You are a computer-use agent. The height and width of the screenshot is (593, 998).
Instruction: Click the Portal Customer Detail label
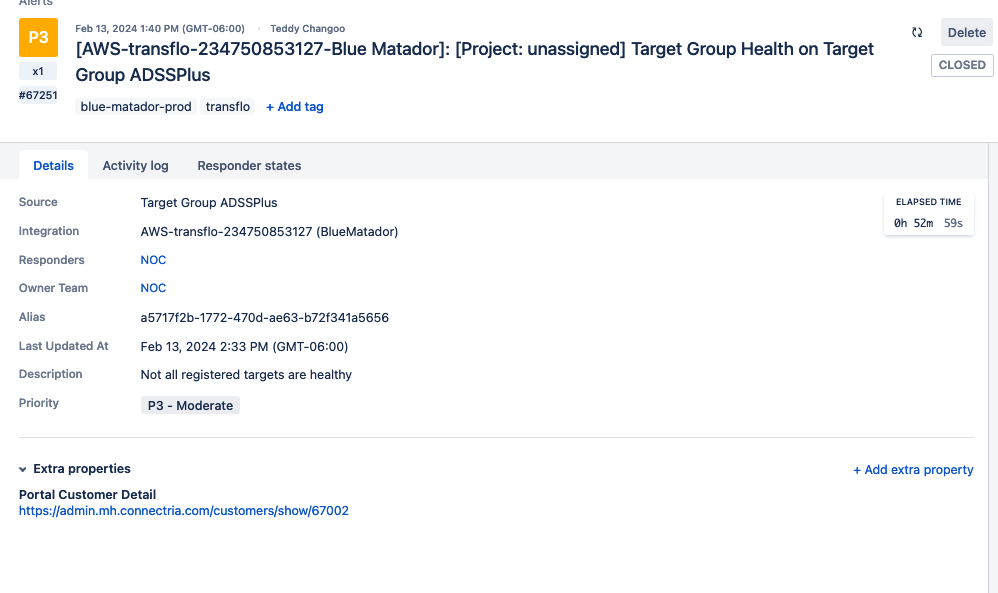tap(87, 494)
